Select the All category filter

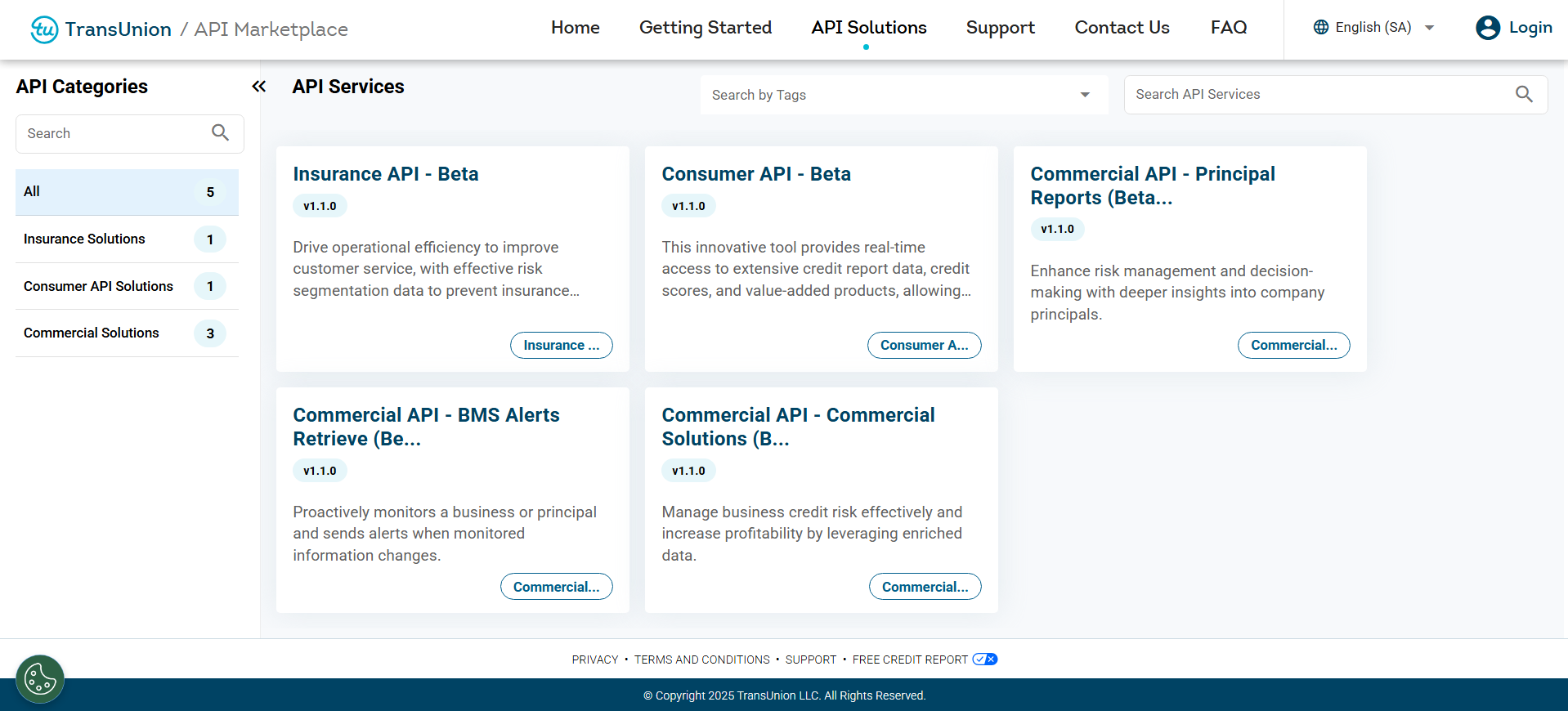pos(127,192)
